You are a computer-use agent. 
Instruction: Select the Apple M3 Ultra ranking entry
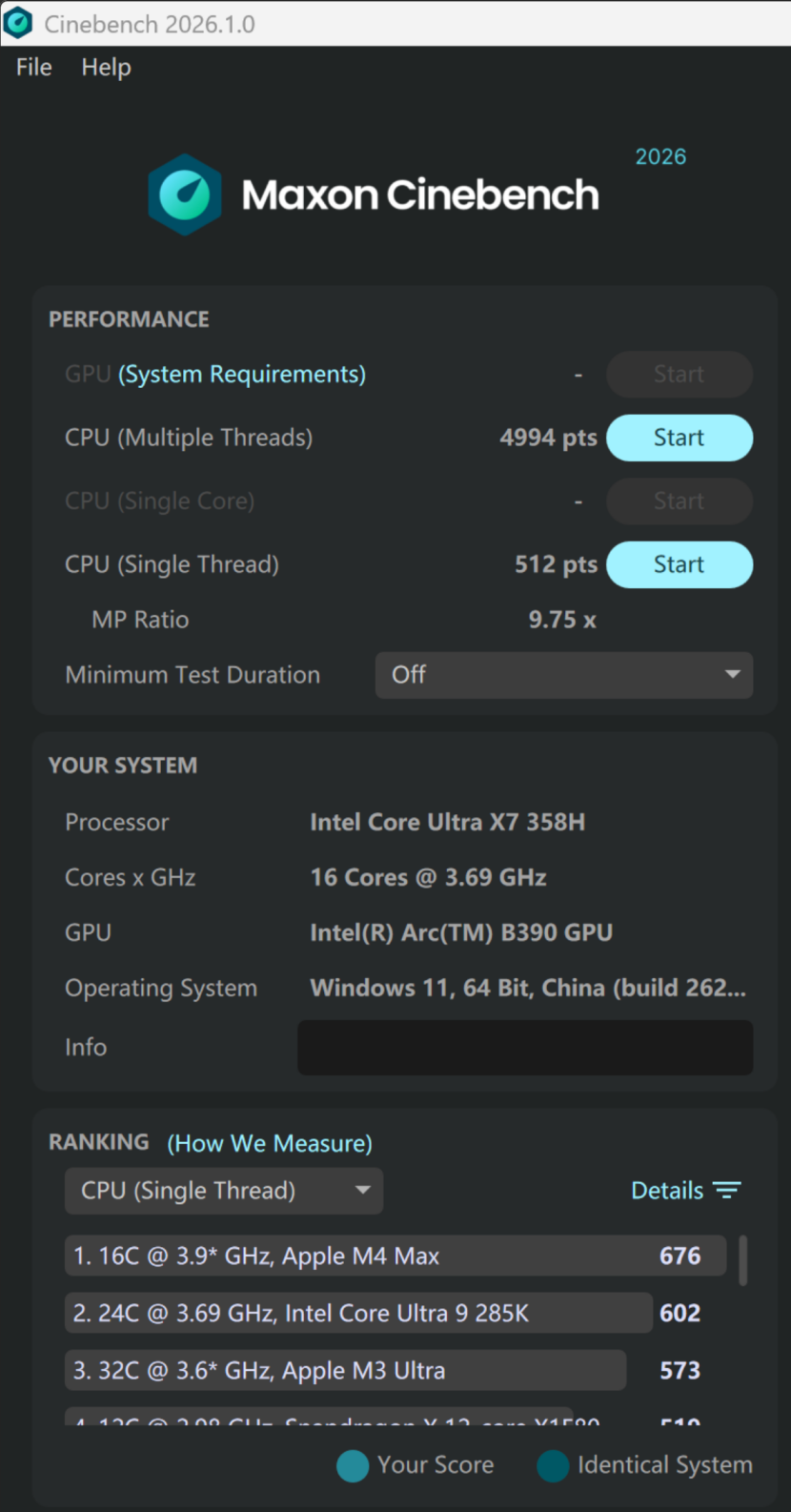345,1371
